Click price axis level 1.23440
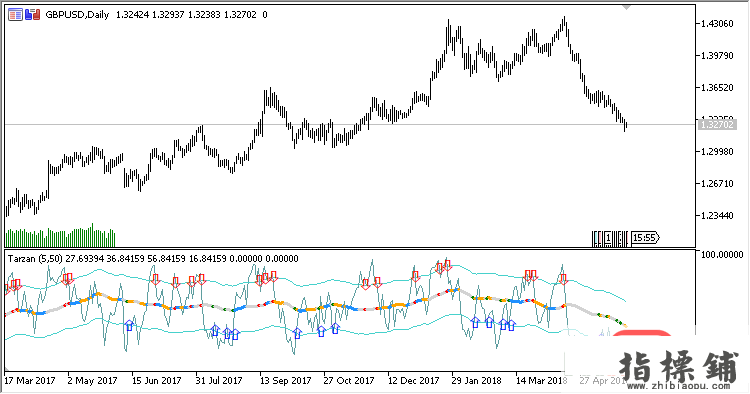 click(717, 216)
